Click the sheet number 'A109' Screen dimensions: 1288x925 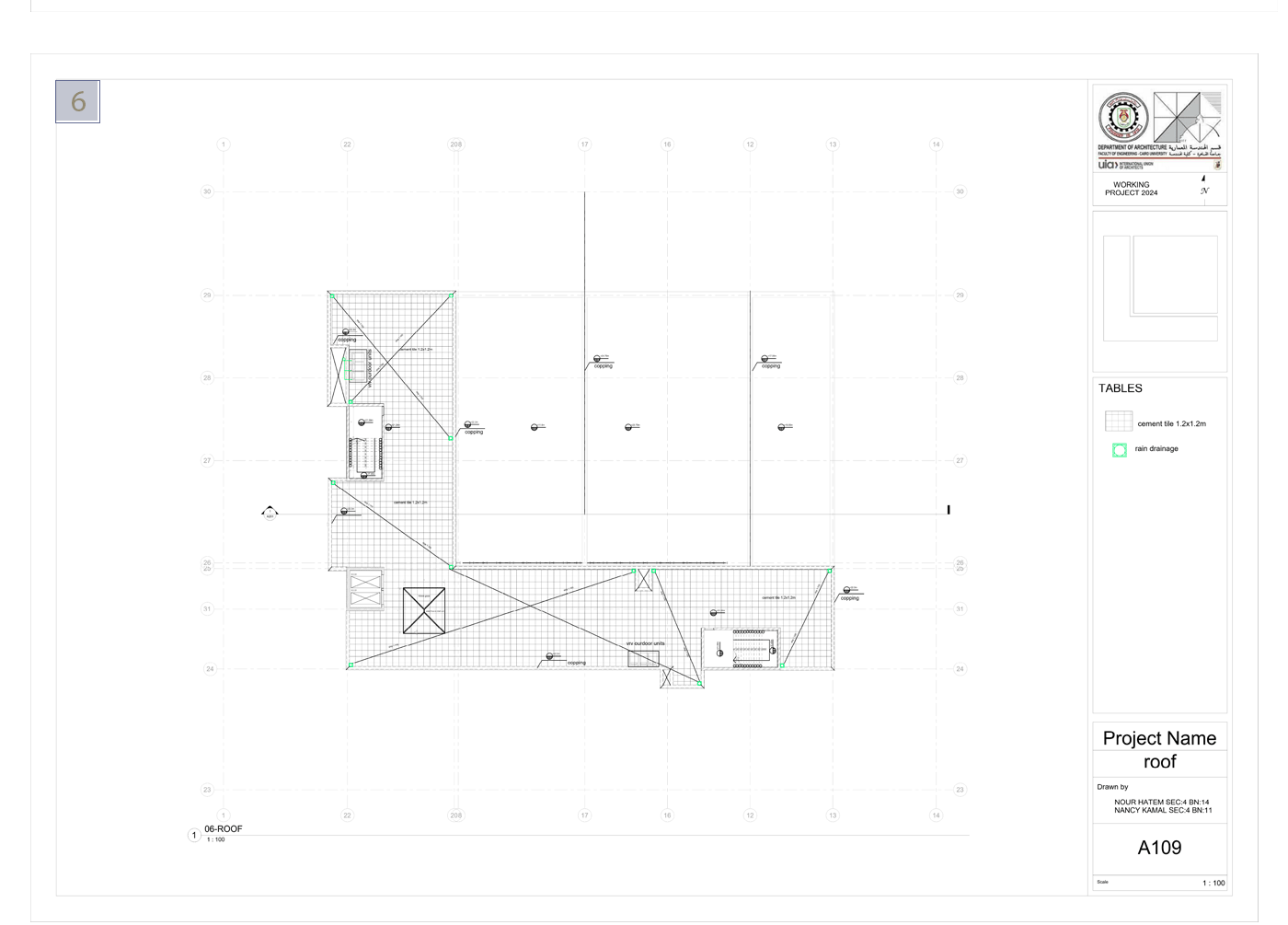tap(1159, 848)
